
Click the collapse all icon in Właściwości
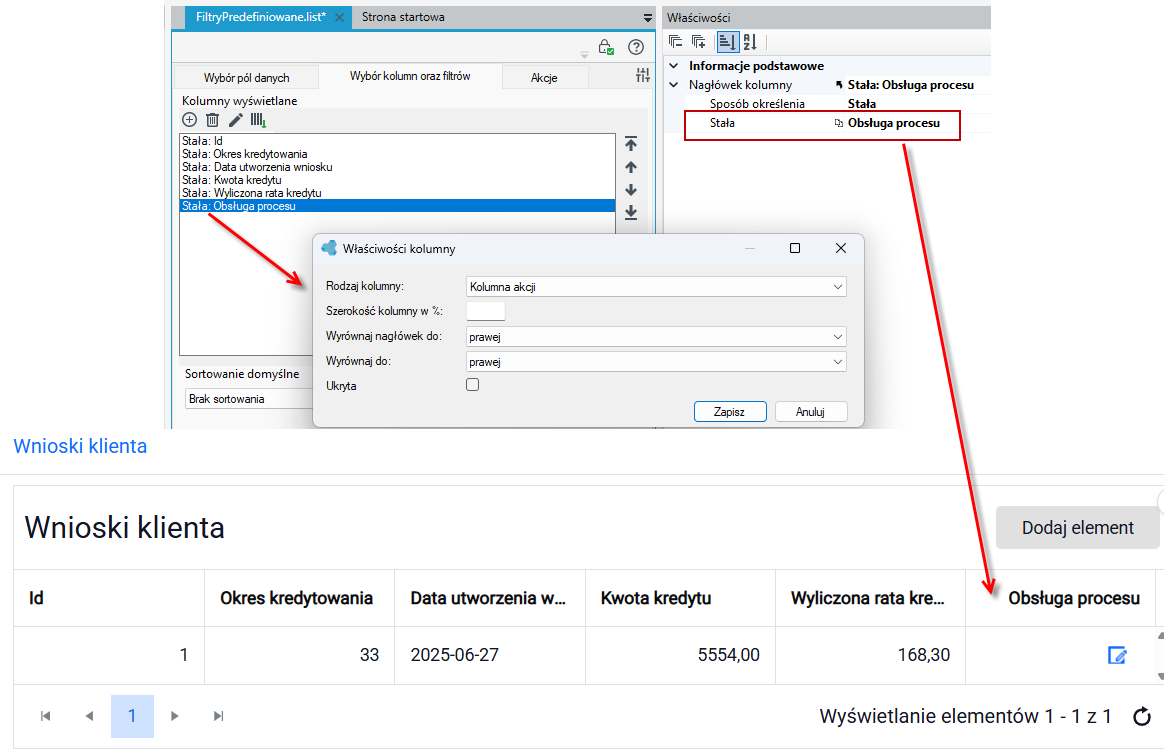coord(676,42)
